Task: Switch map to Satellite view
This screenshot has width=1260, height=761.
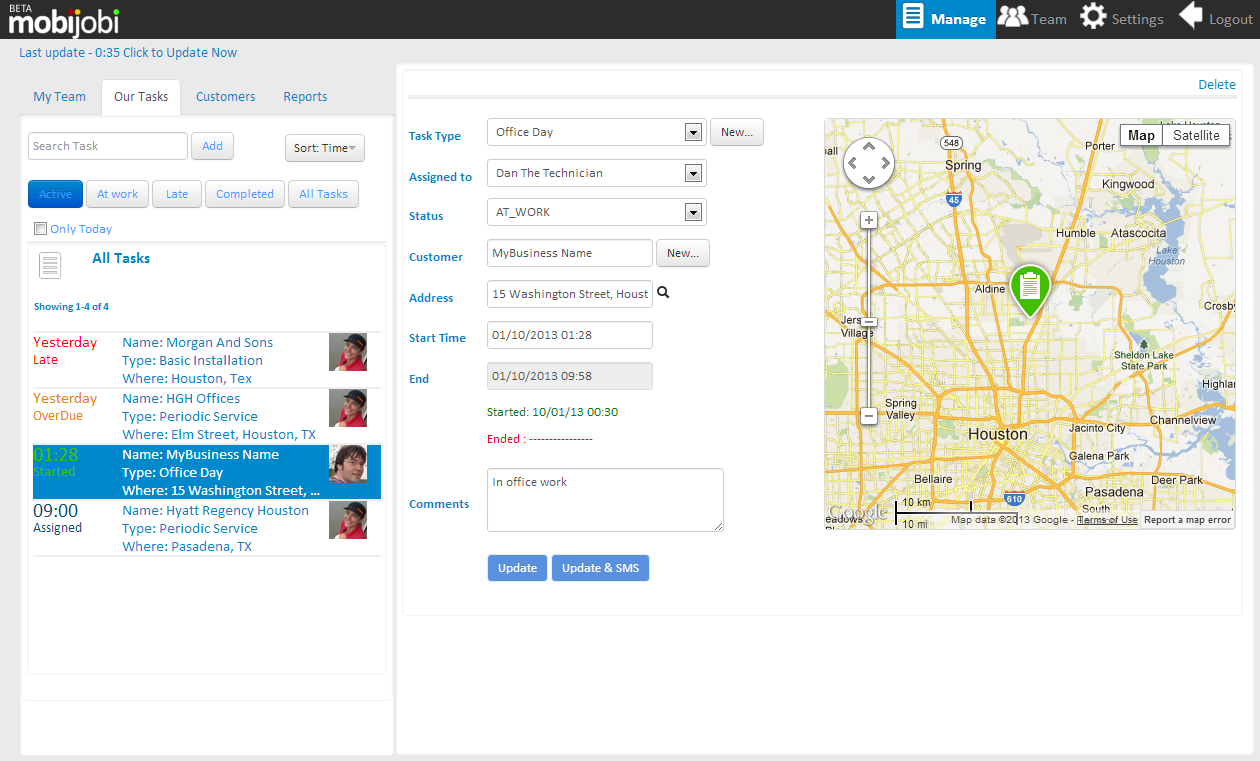Action: [1196, 135]
